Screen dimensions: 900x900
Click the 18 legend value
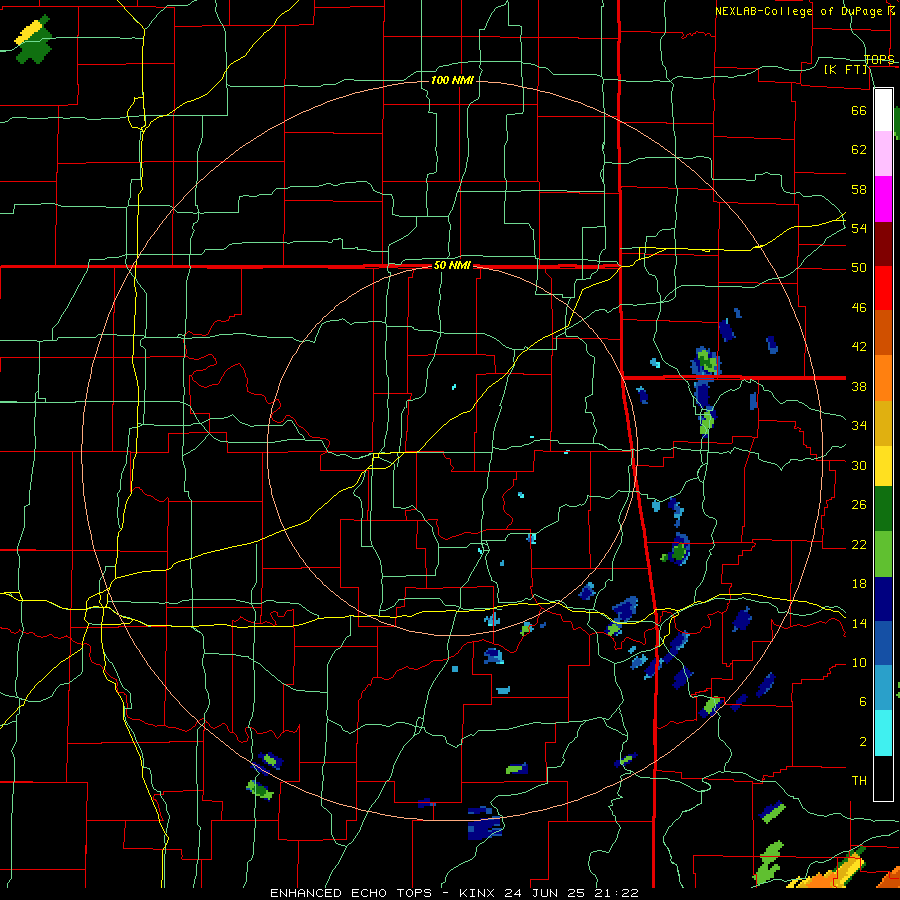pyautogui.click(x=859, y=584)
